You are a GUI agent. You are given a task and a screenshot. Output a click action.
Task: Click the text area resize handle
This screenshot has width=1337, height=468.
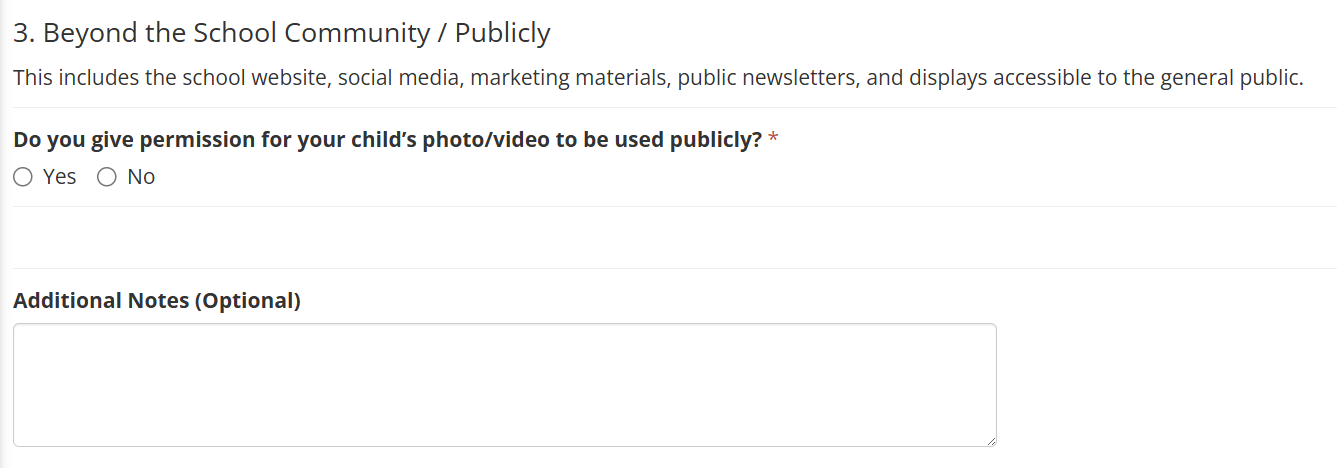coord(990,440)
